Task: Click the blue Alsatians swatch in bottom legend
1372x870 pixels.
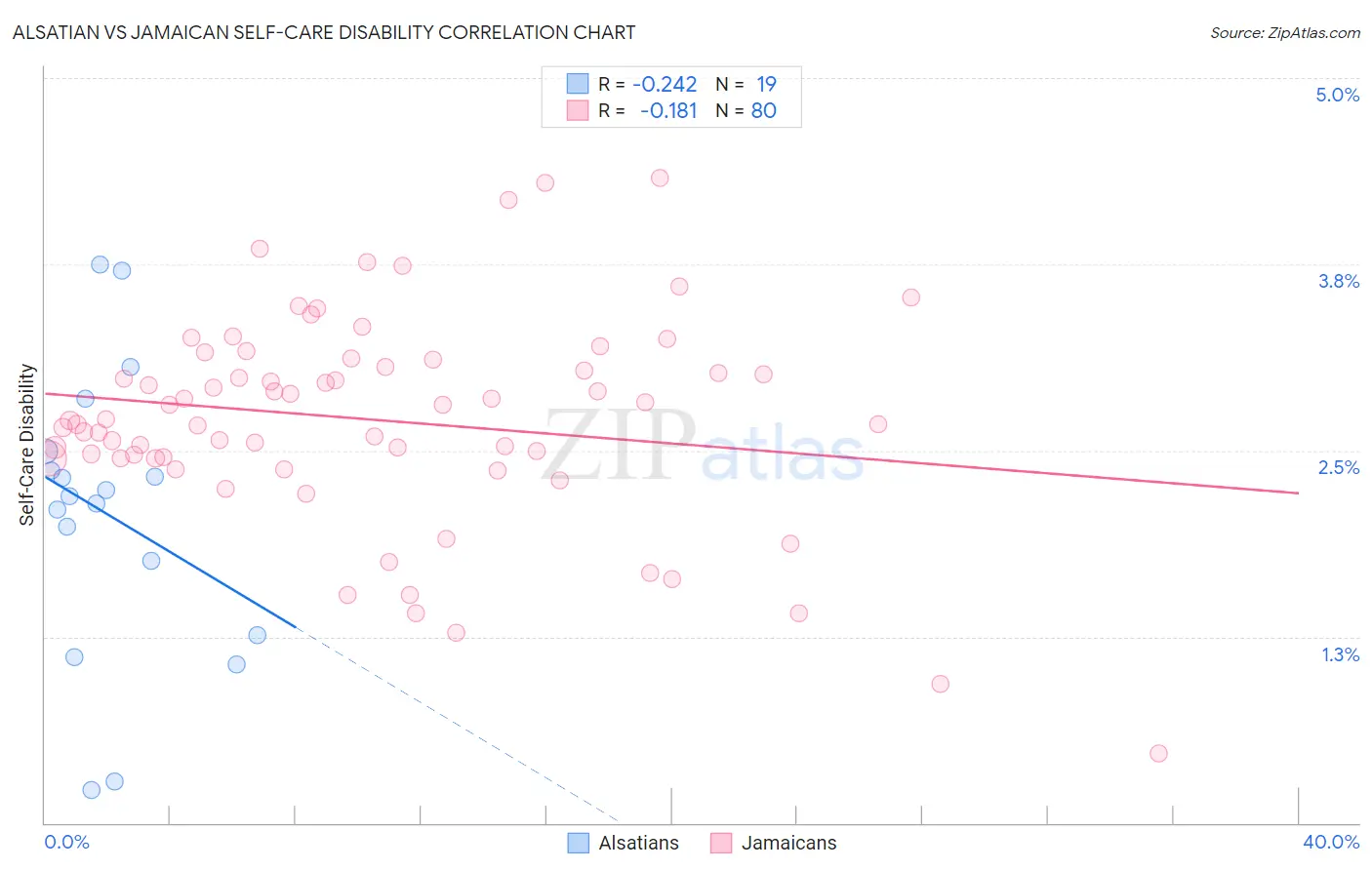Action: click(x=579, y=843)
